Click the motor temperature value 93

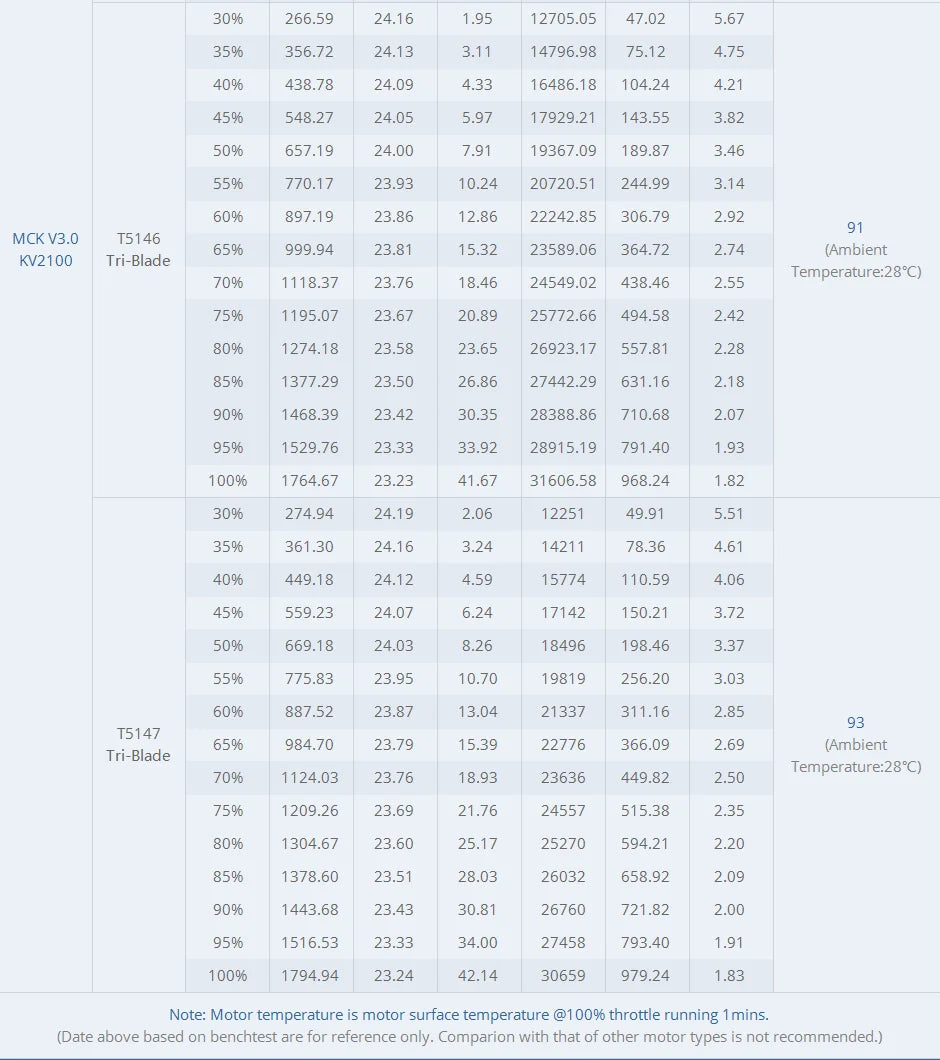click(855, 722)
